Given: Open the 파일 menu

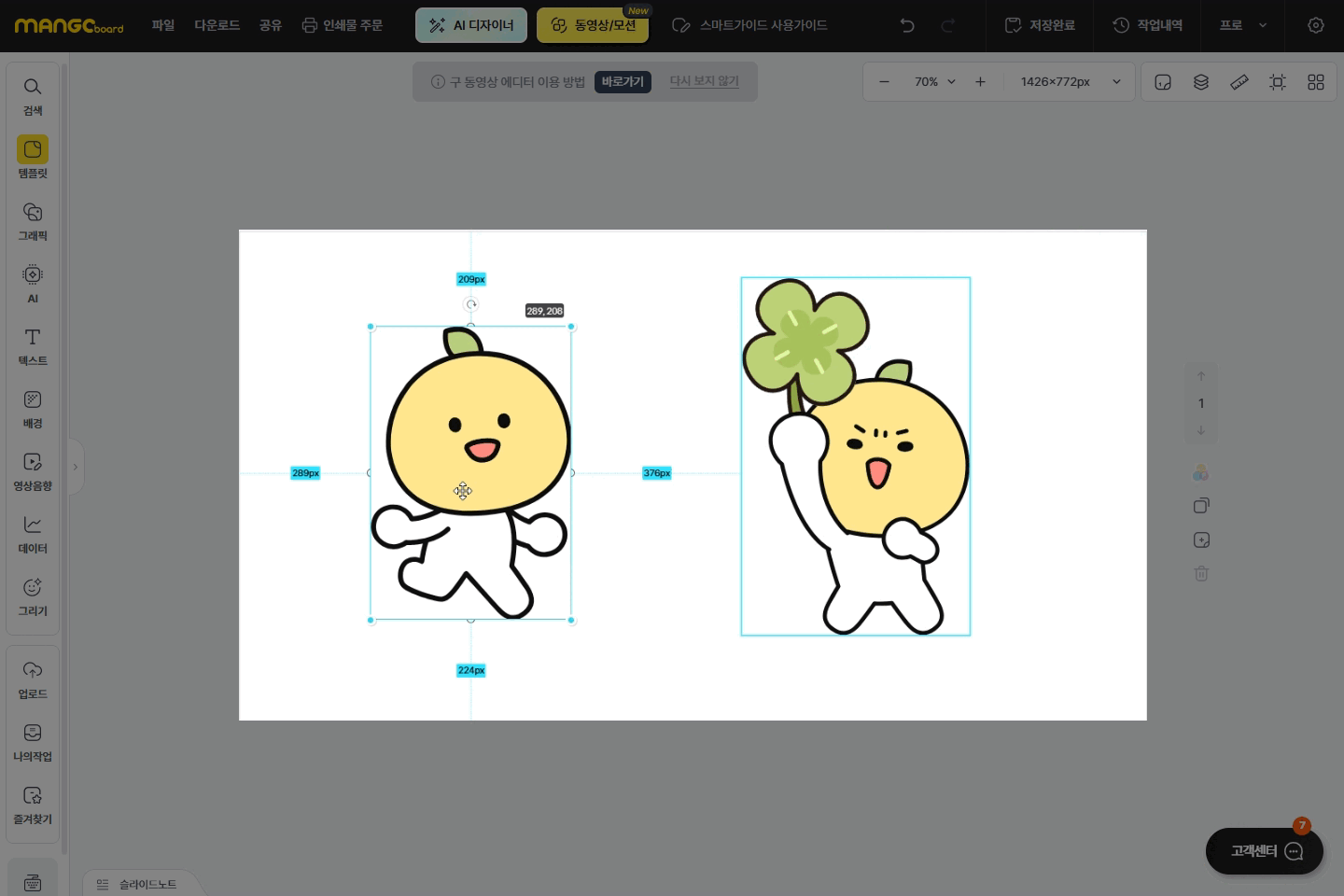Looking at the screenshot, I should [163, 25].
